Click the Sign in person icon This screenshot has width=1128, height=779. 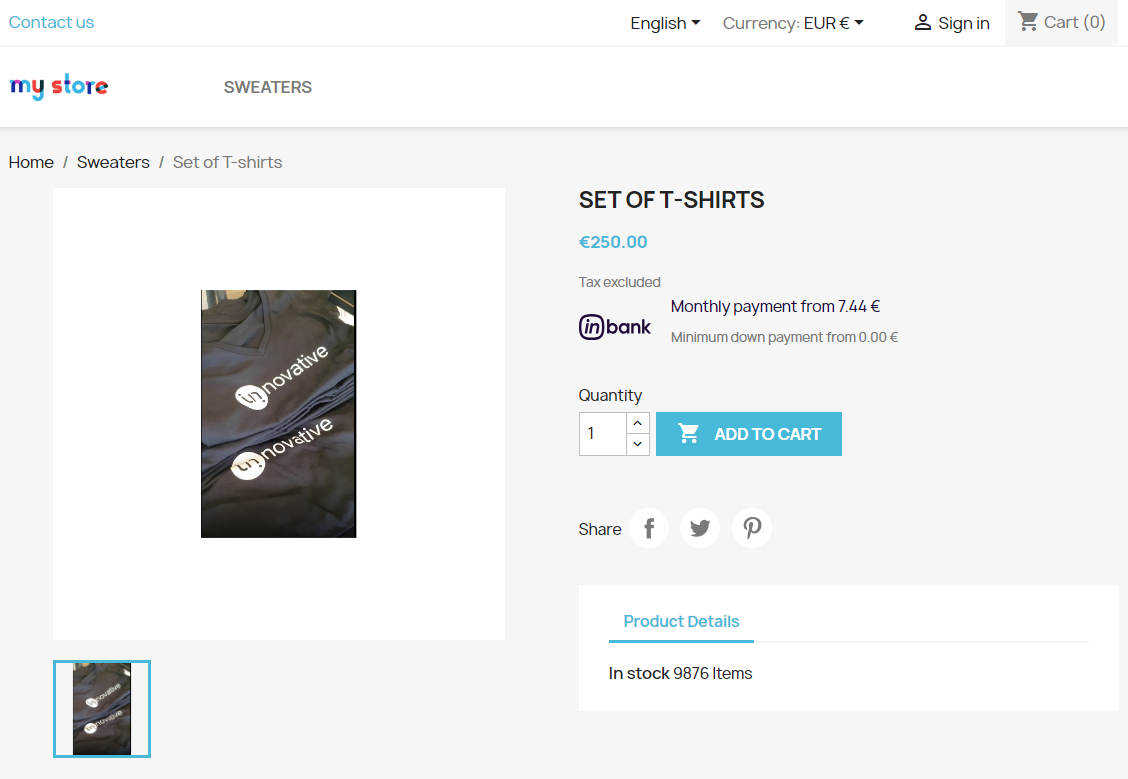click(x=923, y=23)
